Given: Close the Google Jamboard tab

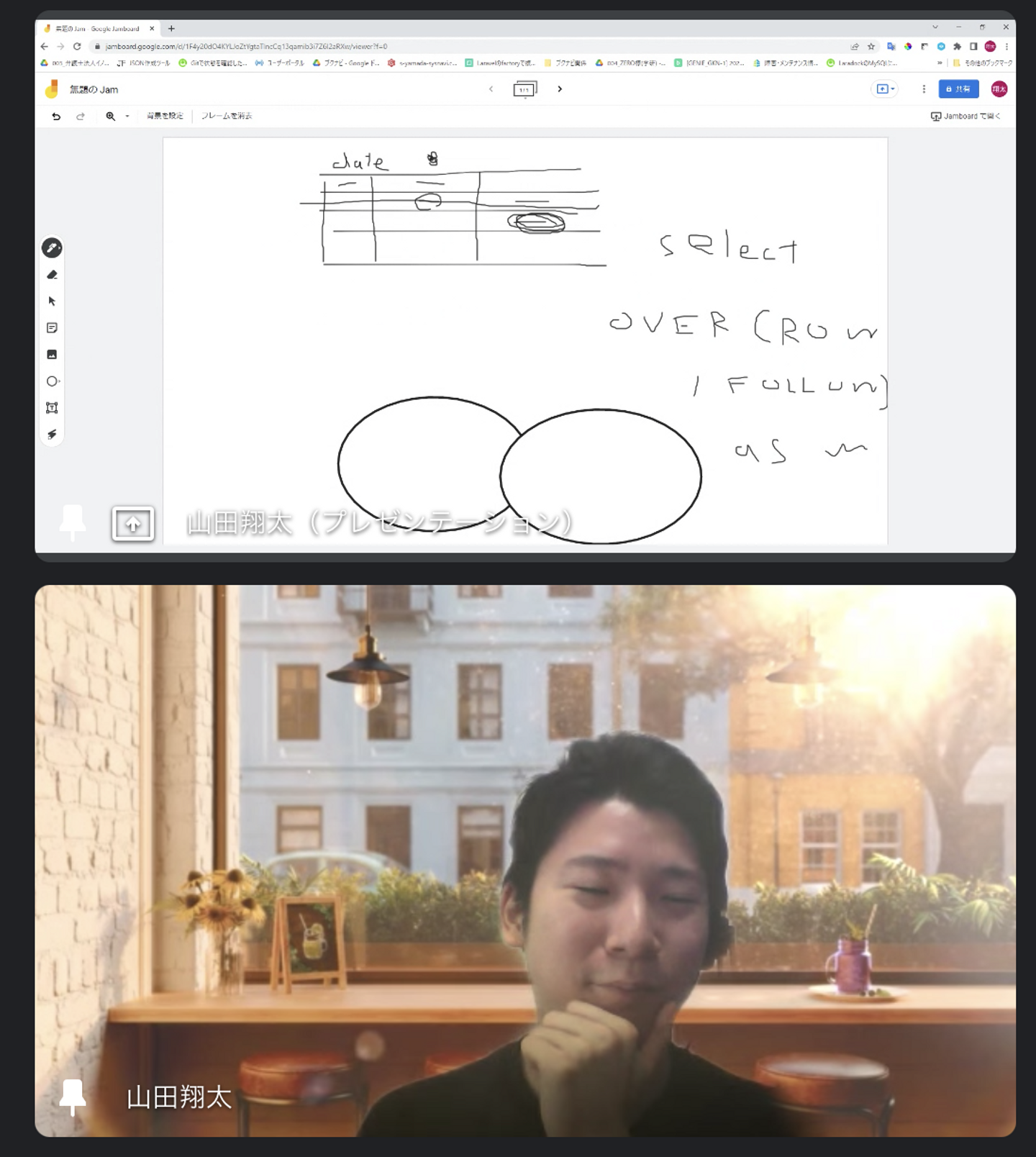Looking at the screenshot, I should pos(152,29).
